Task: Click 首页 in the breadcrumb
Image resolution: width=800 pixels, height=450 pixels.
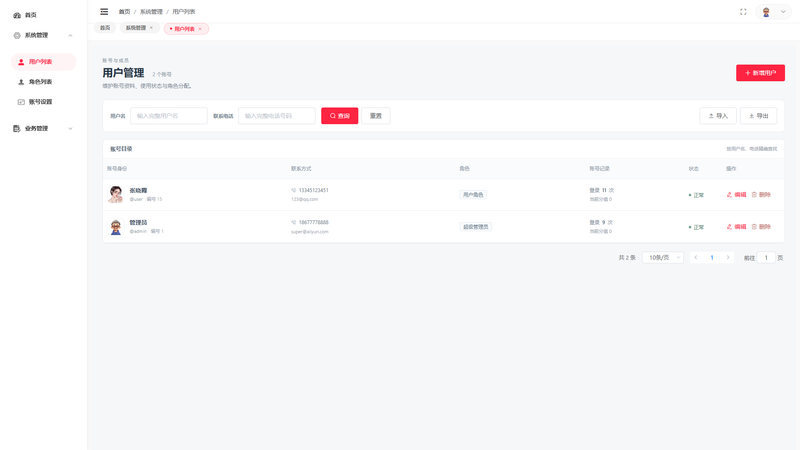Action: click(x=124, y=12)
